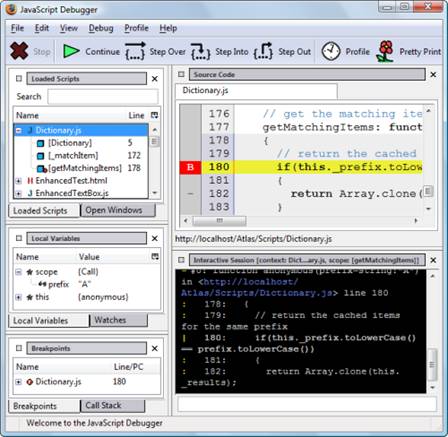Toggle the Loaded Scripts panel float box
Viewport: 448px width, 437px height.
click(19, 79)
